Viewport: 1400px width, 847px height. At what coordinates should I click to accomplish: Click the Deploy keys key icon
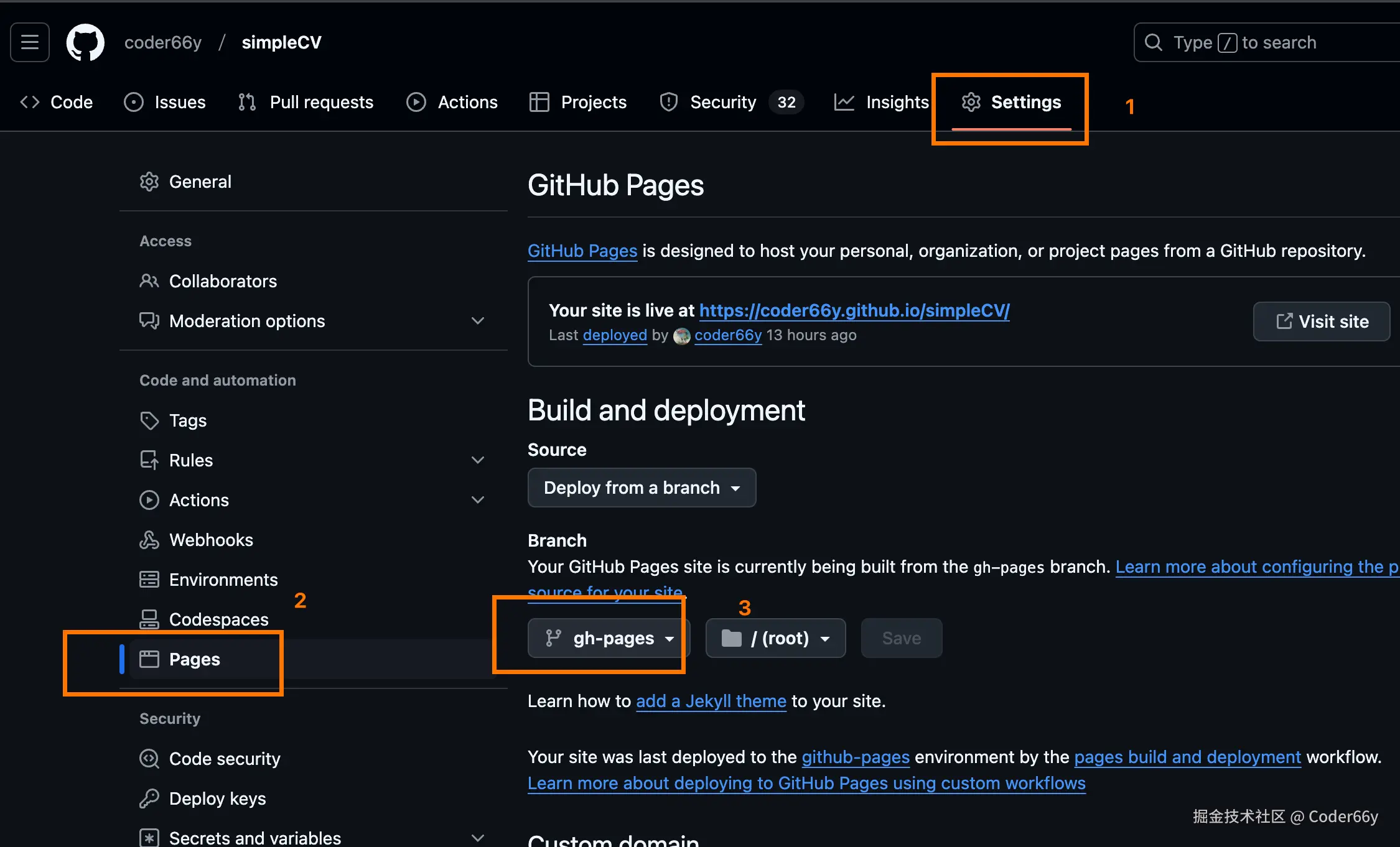149,798
